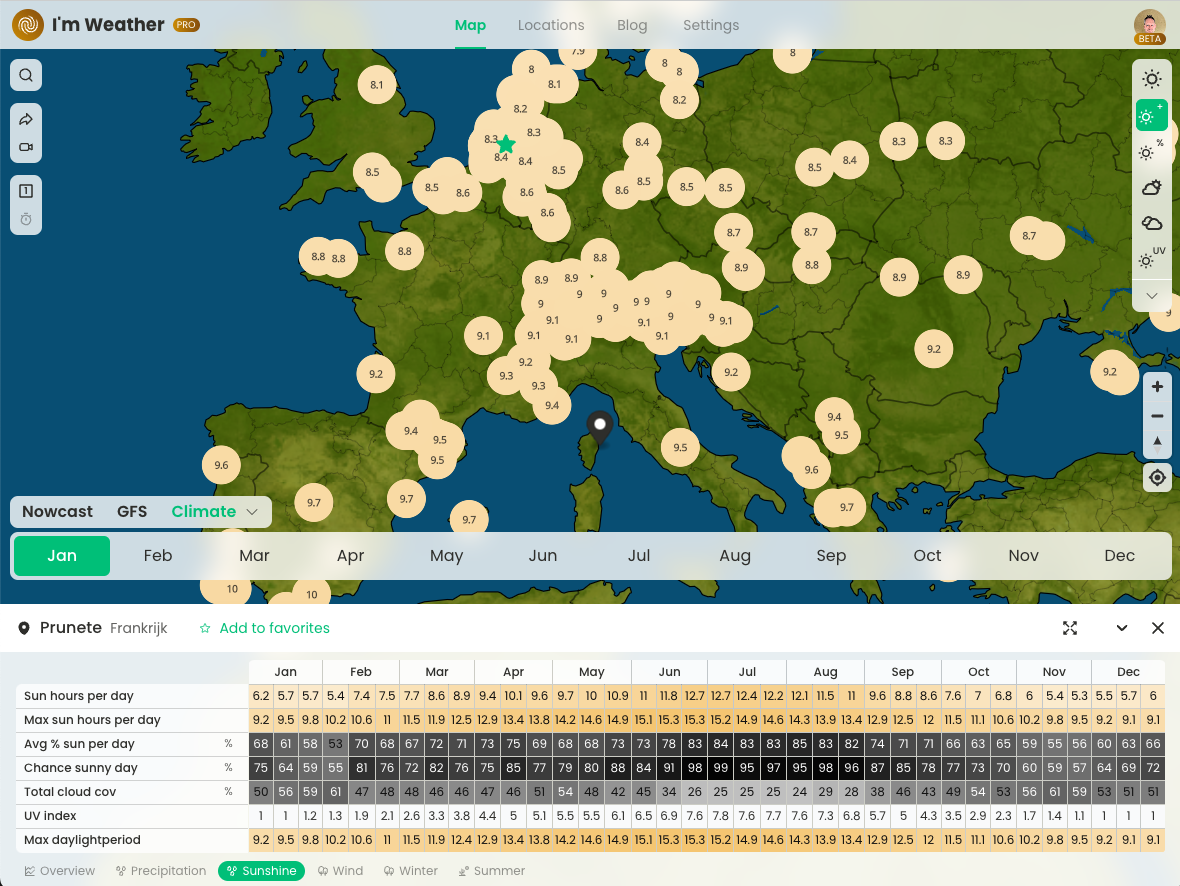The width and height of the screenshot is (1180, 886).
Task: Click the stopwatch timer icon
Action: coord(25,218)
